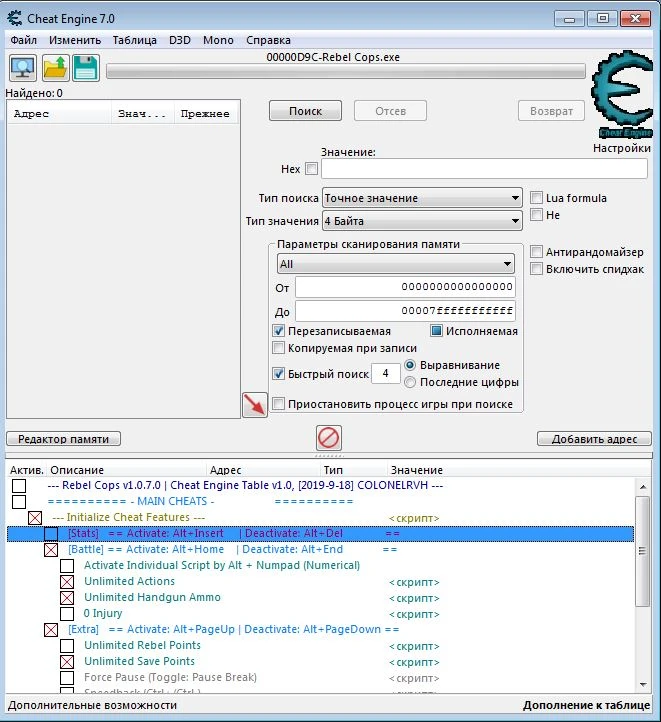Enable Включить спидхак checkbox

click(x=536, y=269)
